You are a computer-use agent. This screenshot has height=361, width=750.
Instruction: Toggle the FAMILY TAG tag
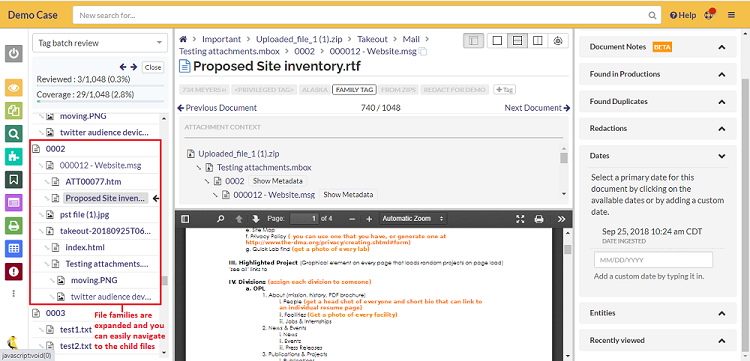click(354, 89)
